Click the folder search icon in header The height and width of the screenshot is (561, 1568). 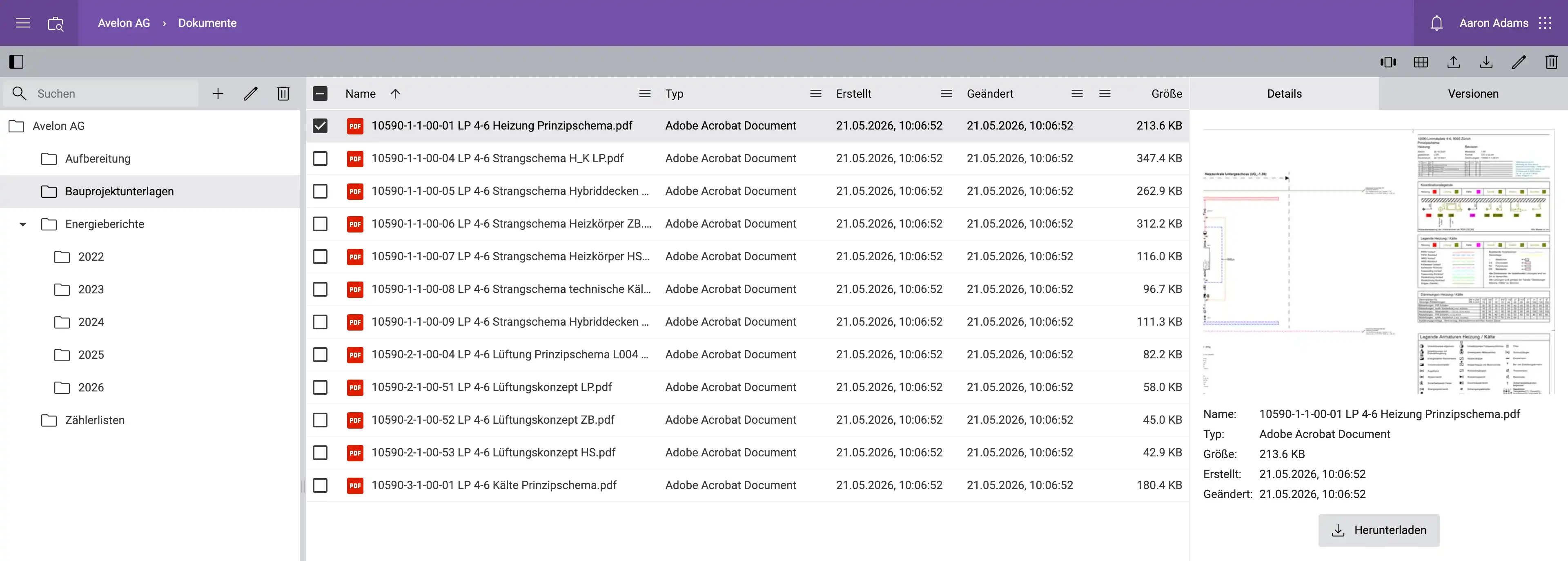(56, 23)
